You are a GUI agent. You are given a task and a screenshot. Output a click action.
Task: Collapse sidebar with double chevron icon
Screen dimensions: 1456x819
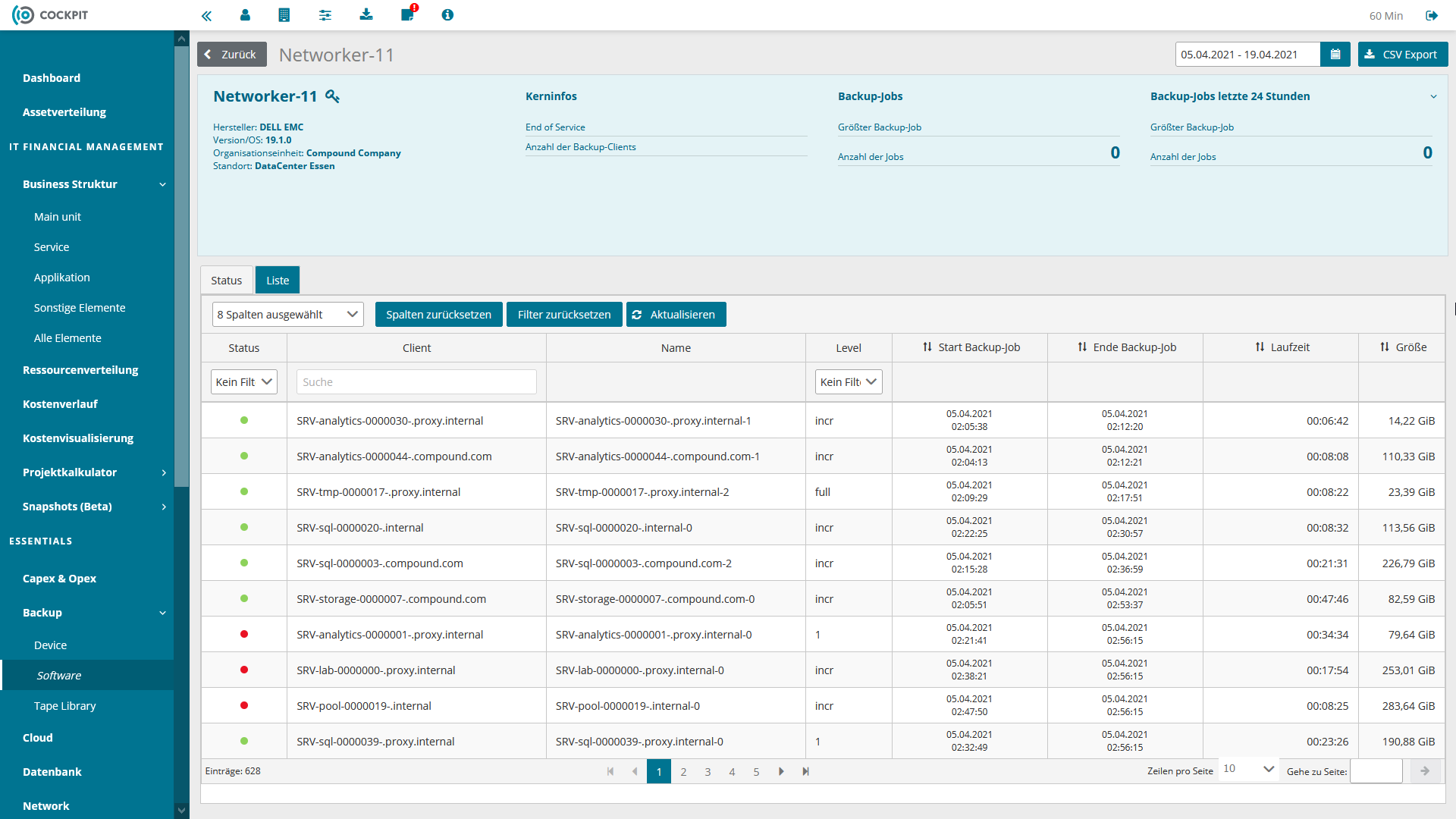click(x=206, y=15)
